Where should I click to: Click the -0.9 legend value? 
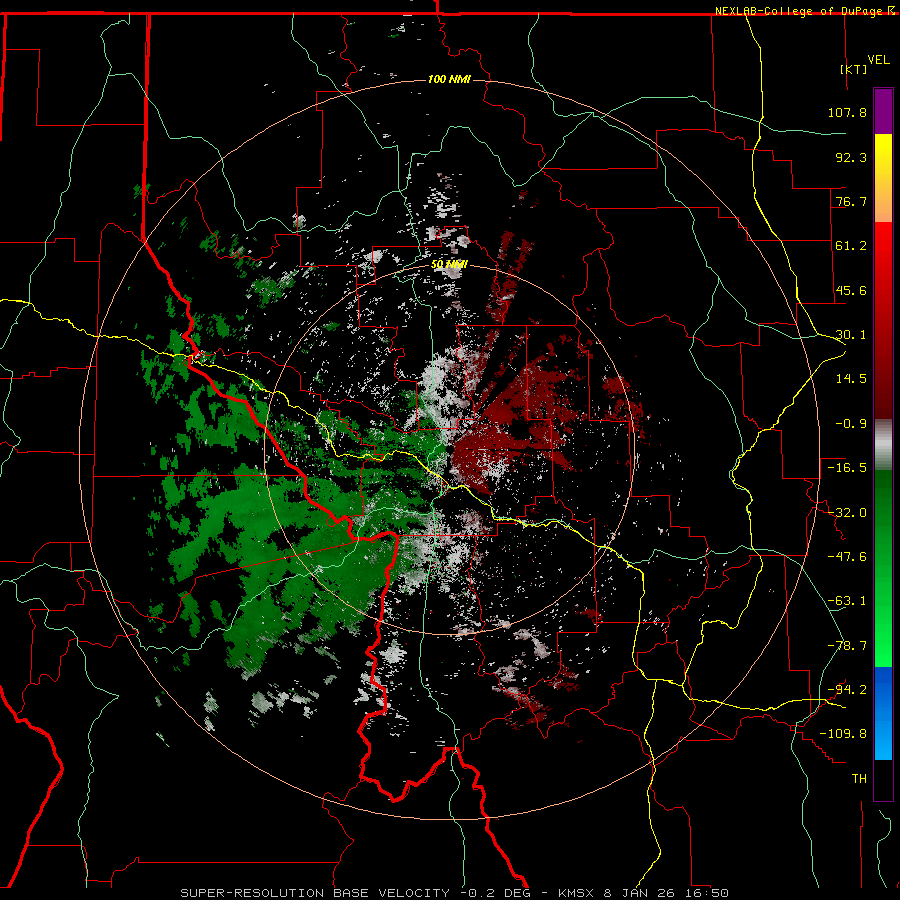851,424
